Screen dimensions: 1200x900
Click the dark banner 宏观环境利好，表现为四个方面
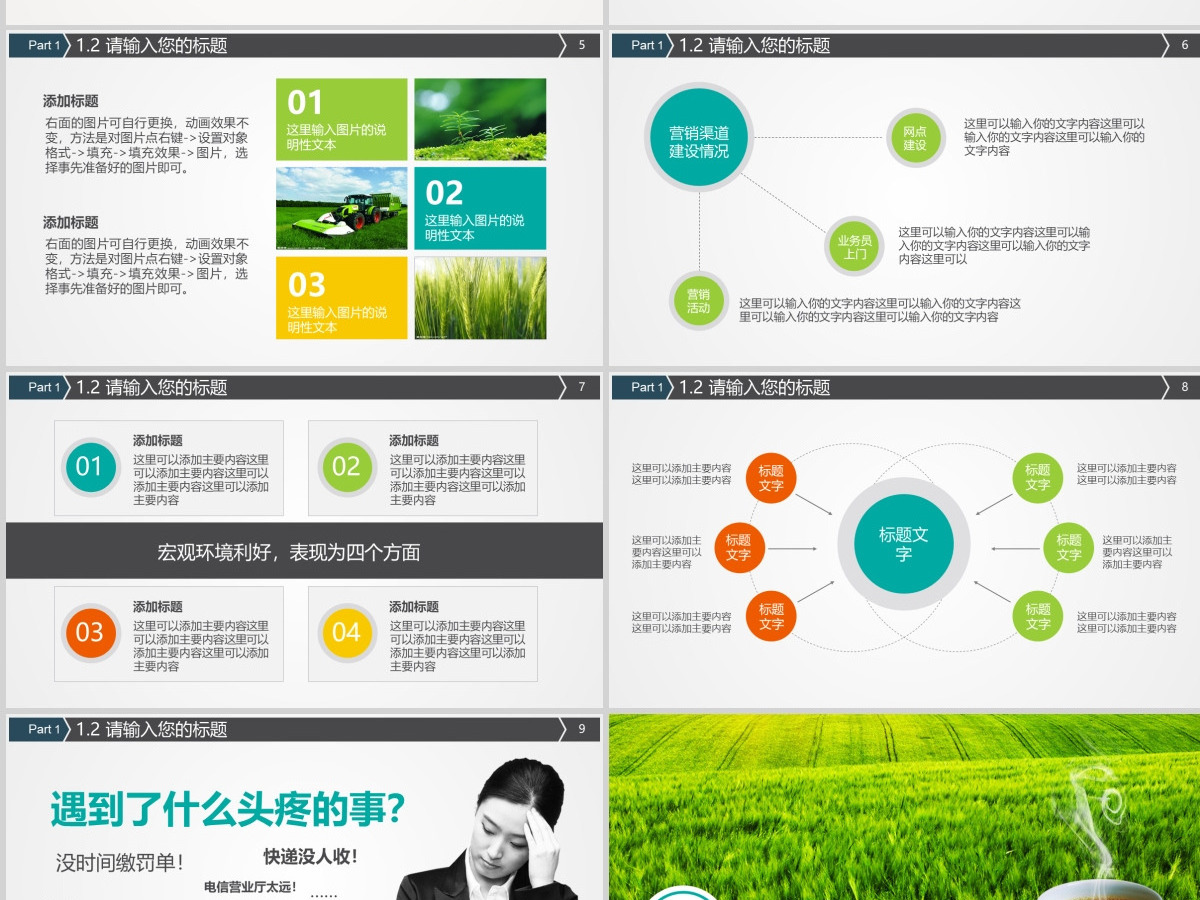tap(304, 551)
